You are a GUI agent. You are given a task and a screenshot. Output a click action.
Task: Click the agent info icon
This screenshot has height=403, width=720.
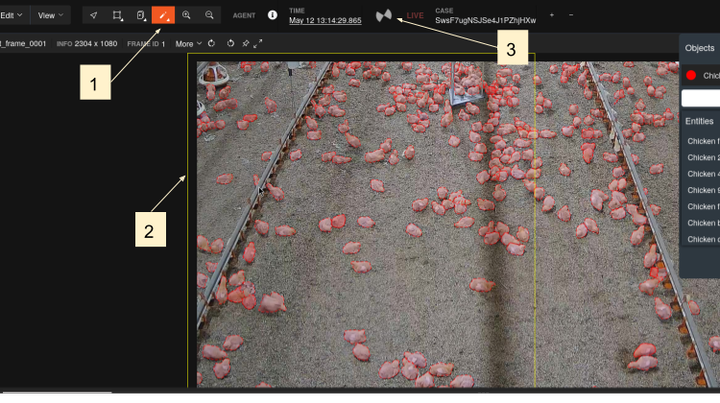(x=273, y=15)
